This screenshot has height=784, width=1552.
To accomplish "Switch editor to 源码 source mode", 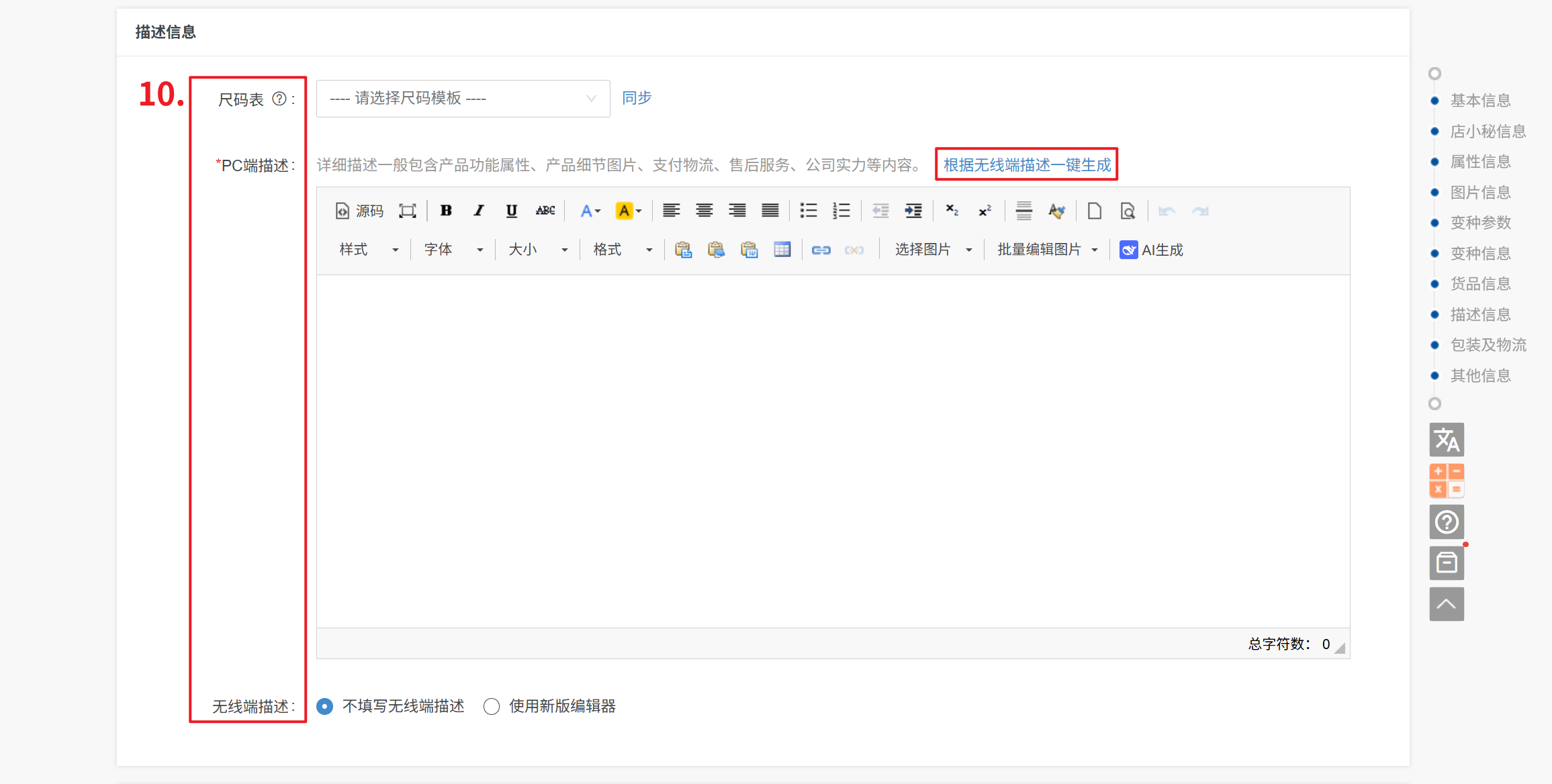I will click(359, 211).
